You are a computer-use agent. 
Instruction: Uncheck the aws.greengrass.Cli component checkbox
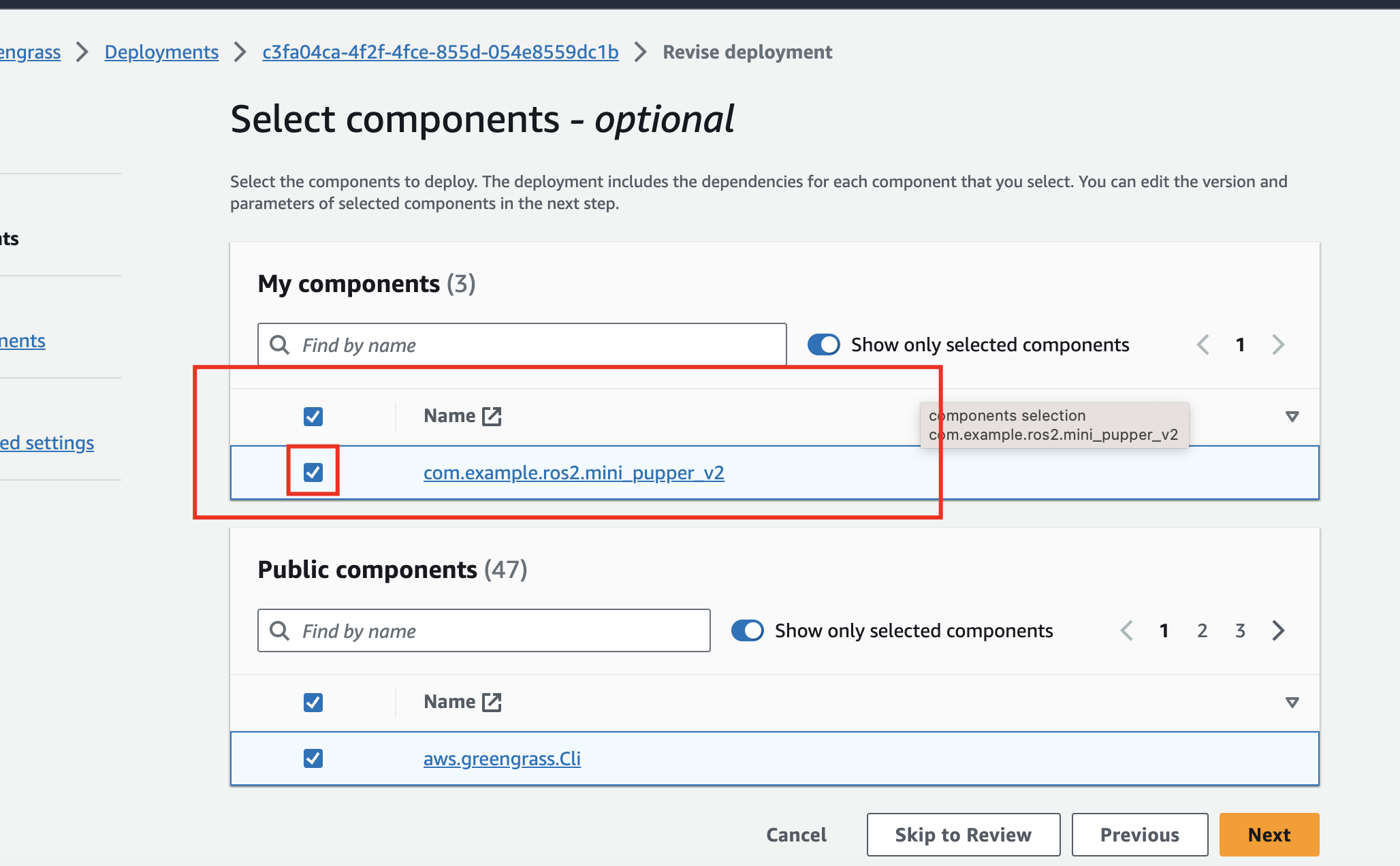pyautogui.click(x=313, y=758)
